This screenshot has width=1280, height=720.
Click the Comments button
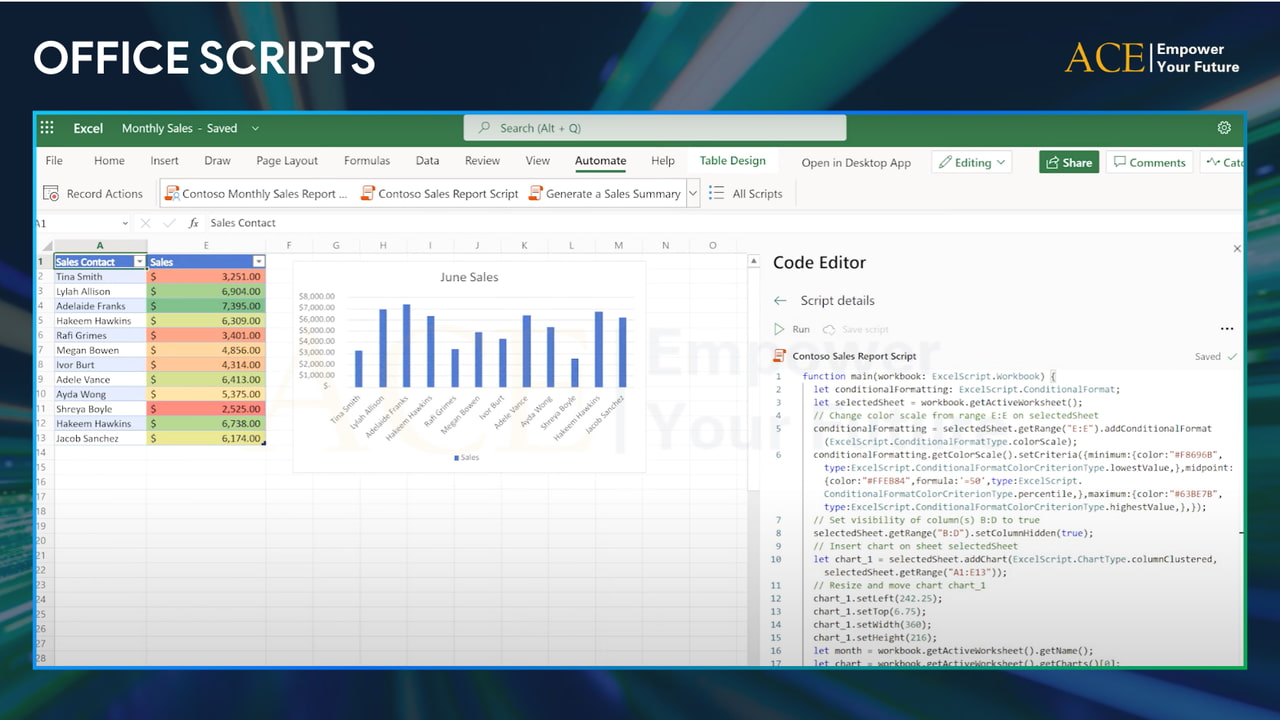pyautogui.click(x=1149, y=162)
